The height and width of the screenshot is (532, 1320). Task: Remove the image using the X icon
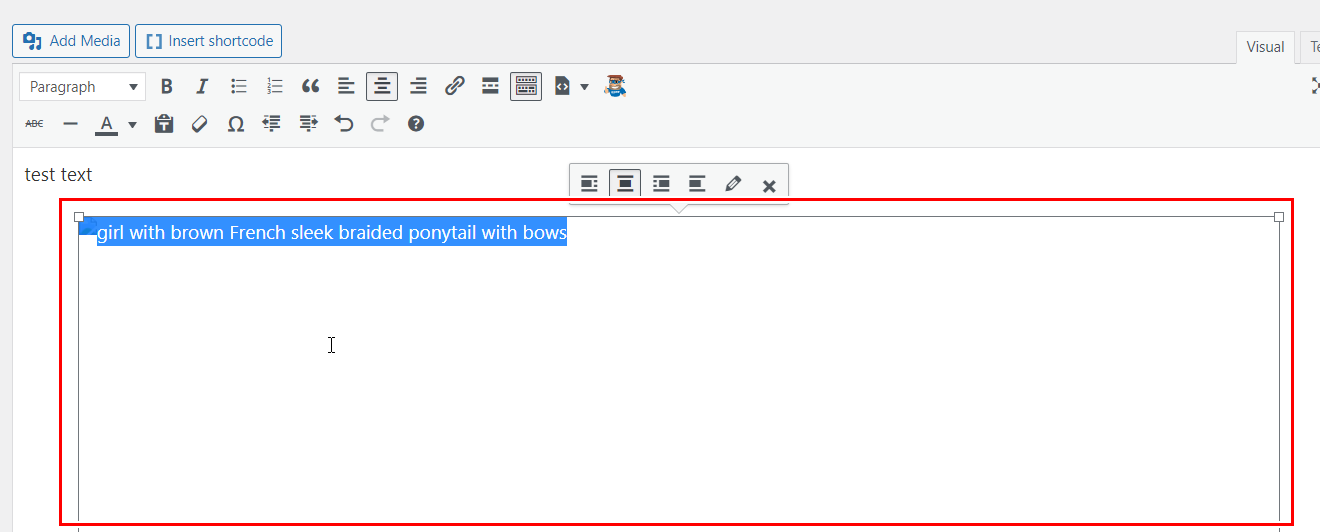(x=769, y=185)
